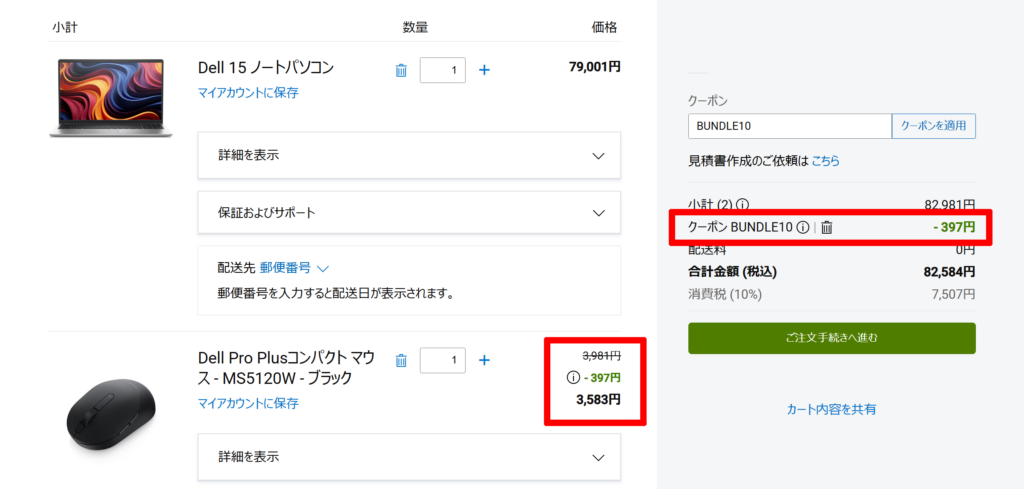Open info icon next to mouse -397円 discount
Screen dimensions: 1024x489
tap(573, 377)
